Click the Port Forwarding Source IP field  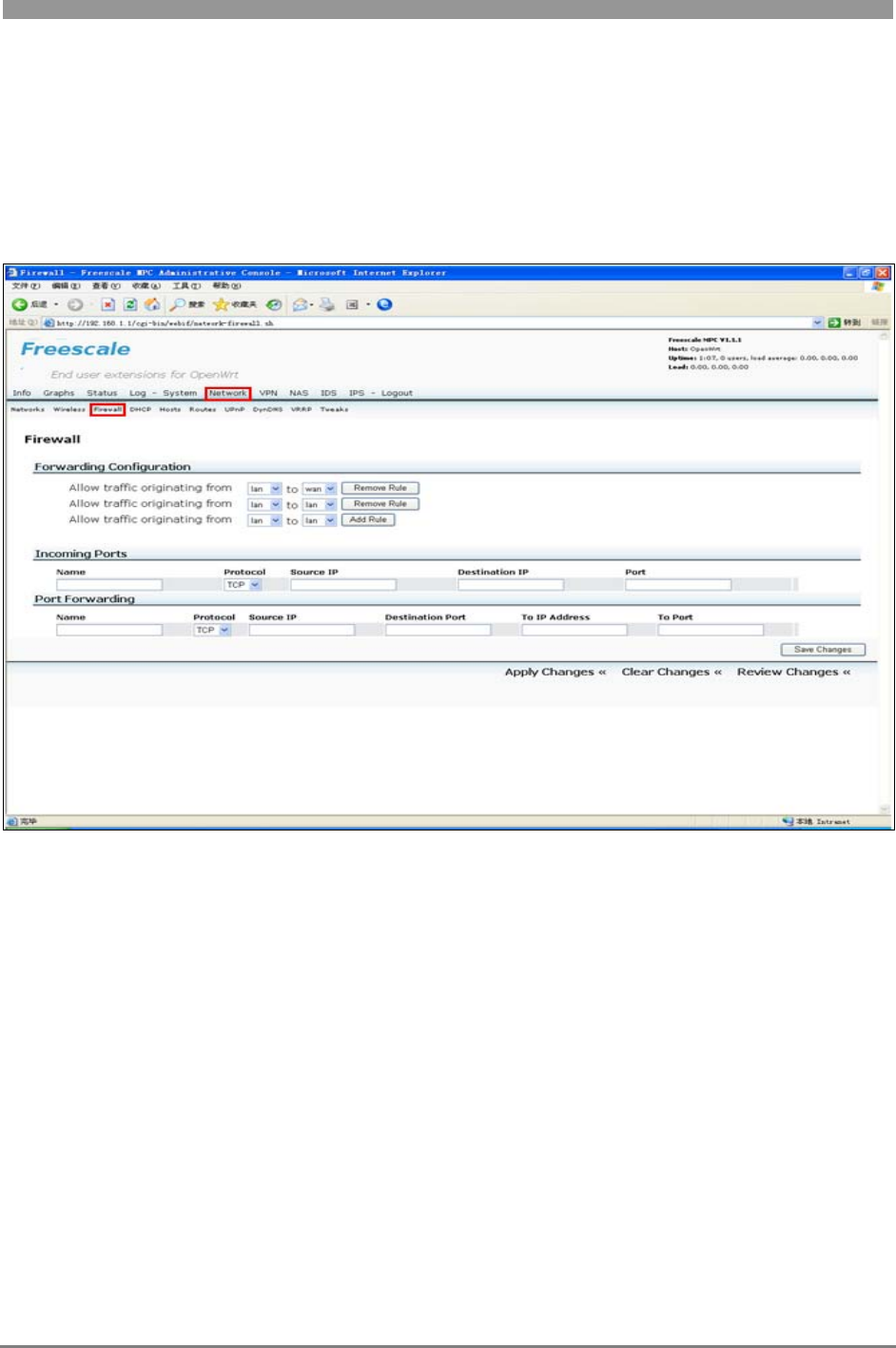302,630
